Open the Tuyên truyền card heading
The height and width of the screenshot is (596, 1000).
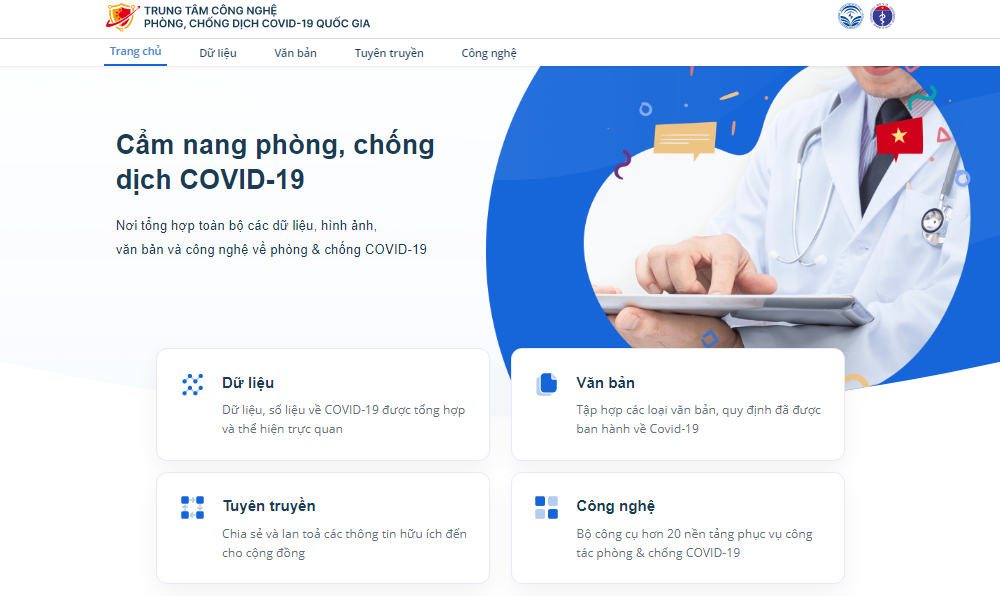pos(269,505)
